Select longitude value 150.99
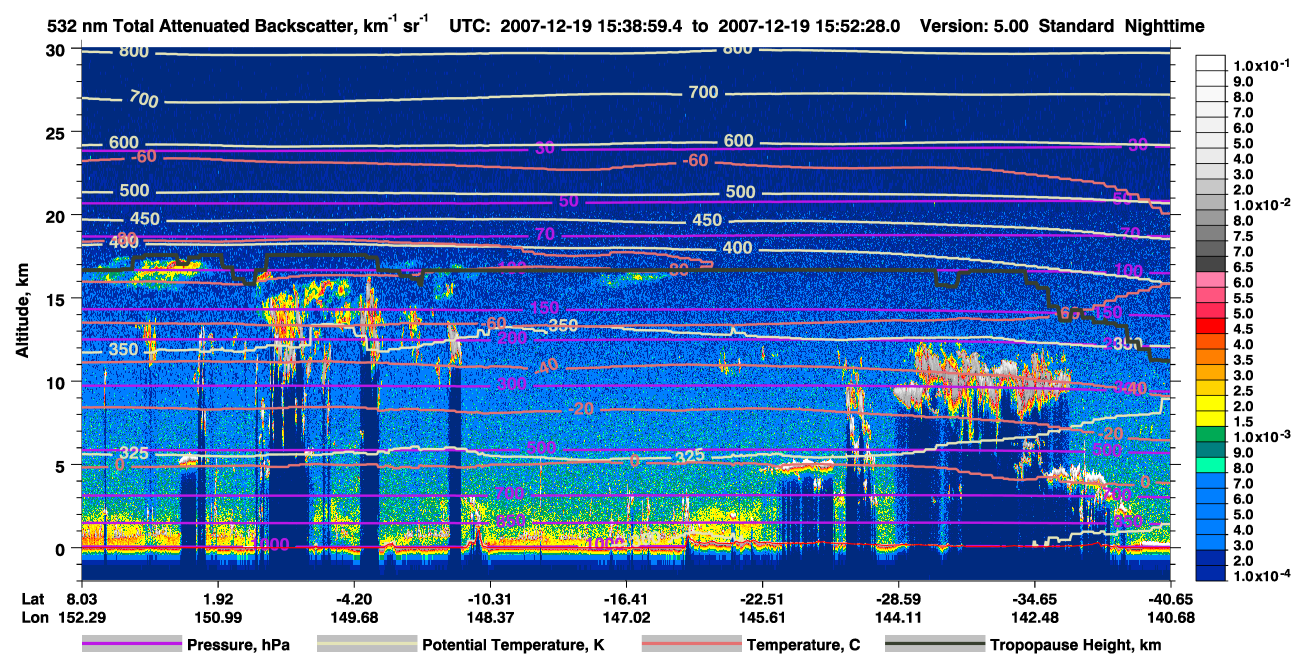Image resolution: width=1300 pixels, height=667 pixels. [217, 617]
